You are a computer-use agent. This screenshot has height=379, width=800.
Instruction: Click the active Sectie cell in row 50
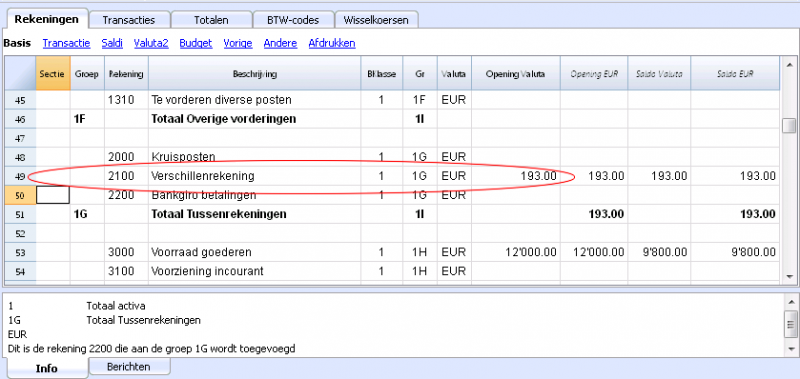[53, 195]
